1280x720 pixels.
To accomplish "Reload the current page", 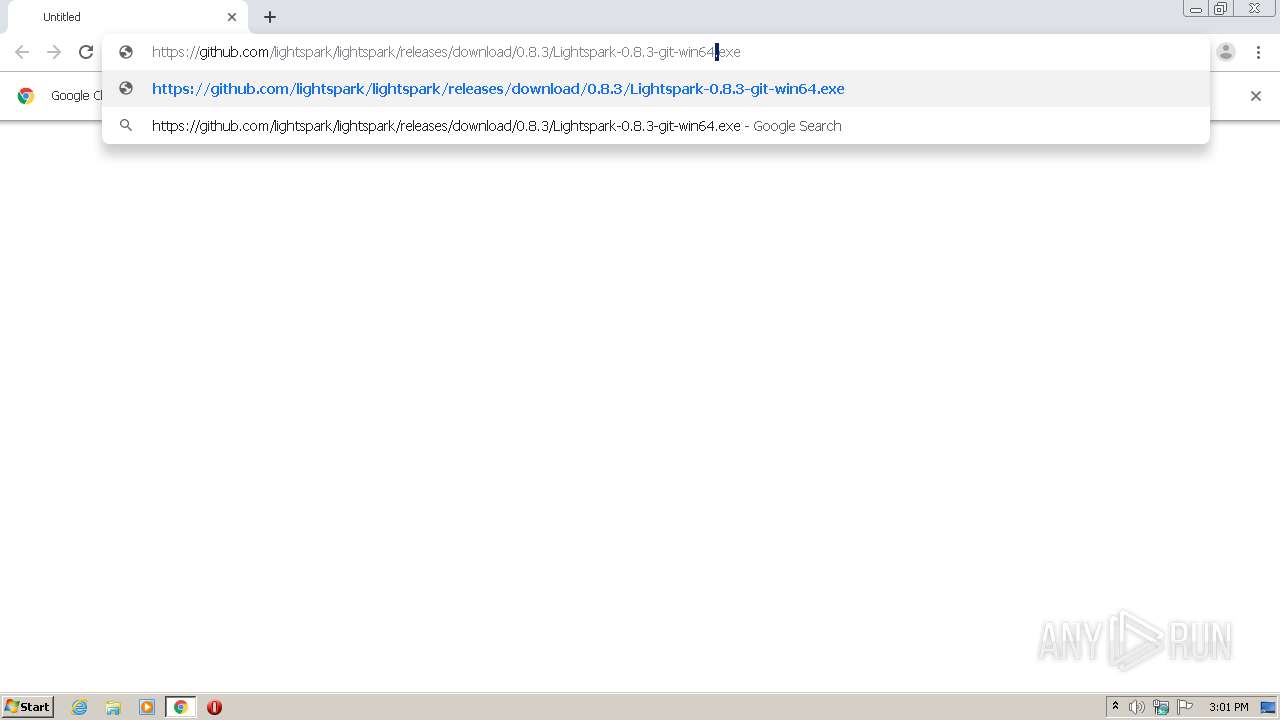I will tap(86, 52).
